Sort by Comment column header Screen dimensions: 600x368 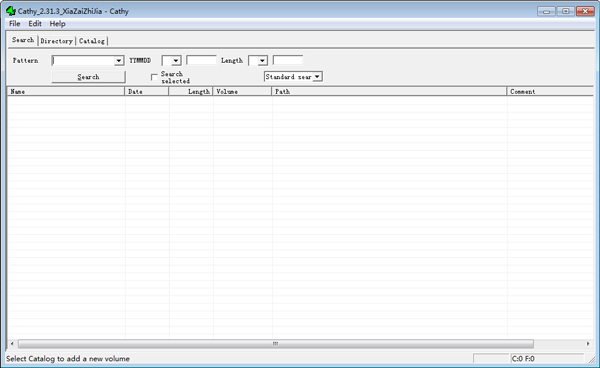550,91
